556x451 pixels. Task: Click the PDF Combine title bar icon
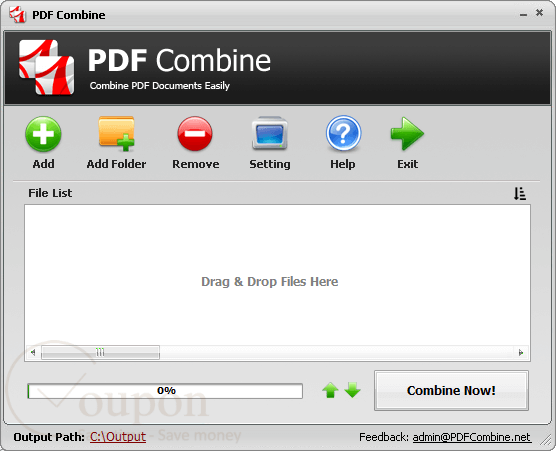18,15
